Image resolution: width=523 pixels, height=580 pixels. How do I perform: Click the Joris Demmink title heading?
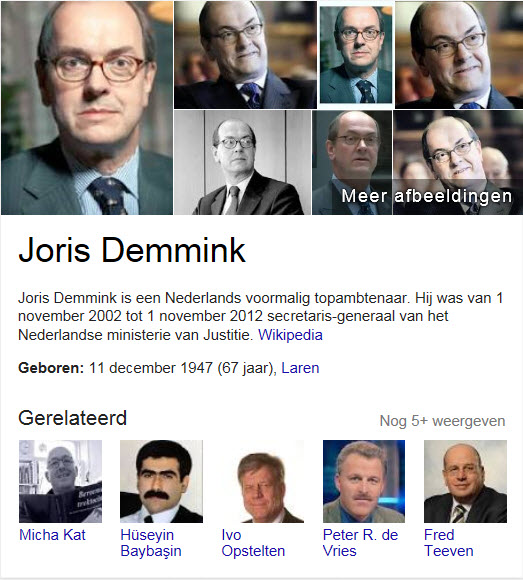(132, 250)
